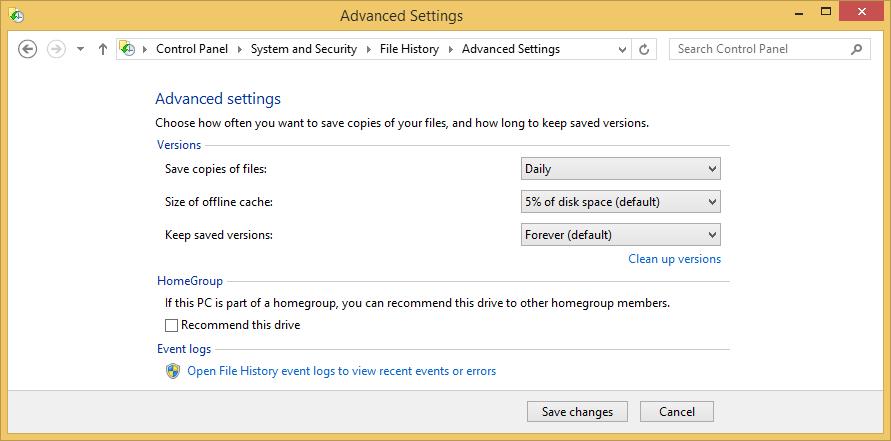Focus the Search Control Panel field
The height and width of the screenshot is (441, 891).
760,49
